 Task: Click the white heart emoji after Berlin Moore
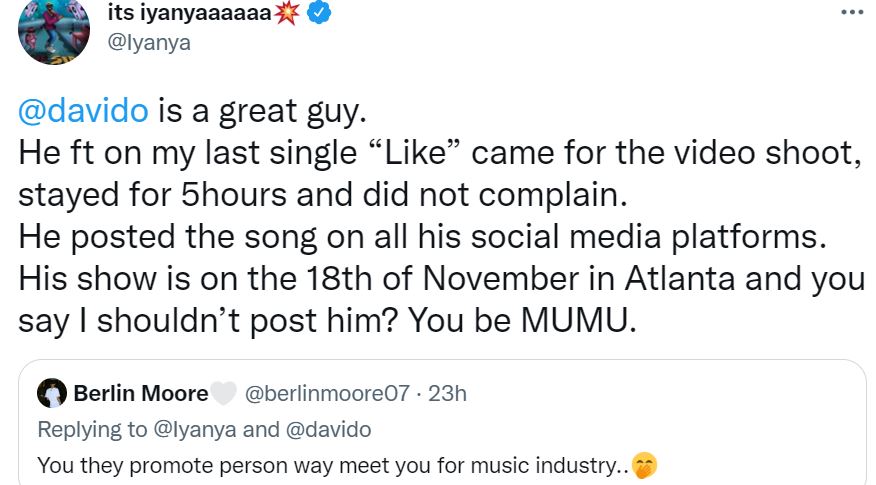point(222,393)
